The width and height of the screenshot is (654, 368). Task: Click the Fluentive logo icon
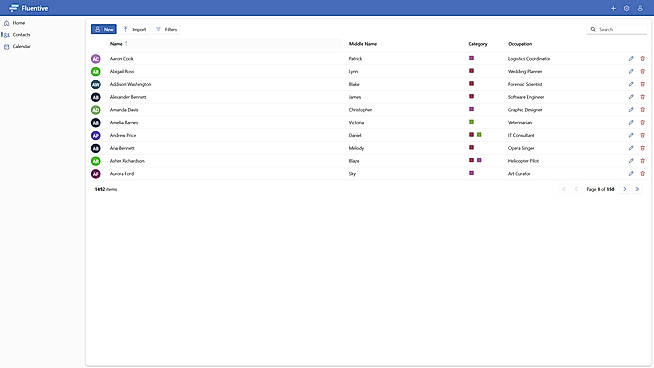point(14,8)
